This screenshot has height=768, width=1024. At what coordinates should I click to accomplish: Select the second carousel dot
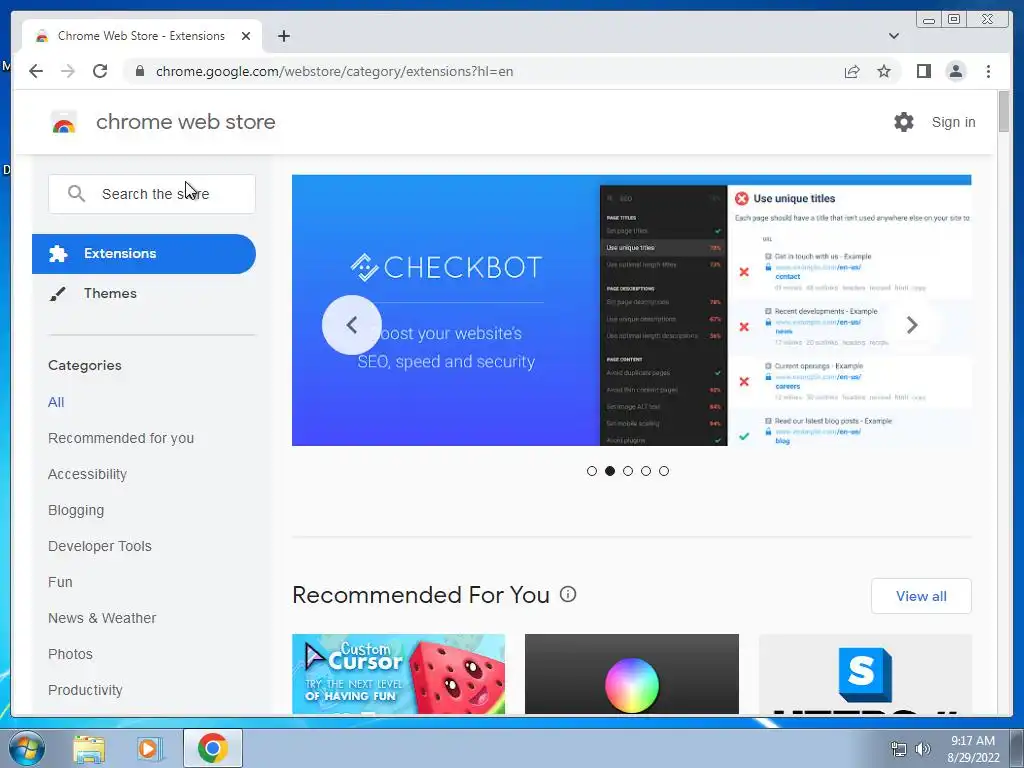pos(610,471)
